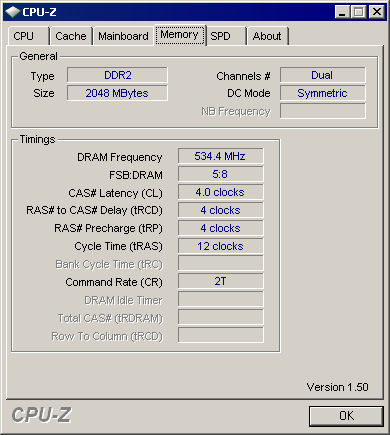This screenshot has width=390, height=435.
Task: Open the About tab
Action: 267,36
